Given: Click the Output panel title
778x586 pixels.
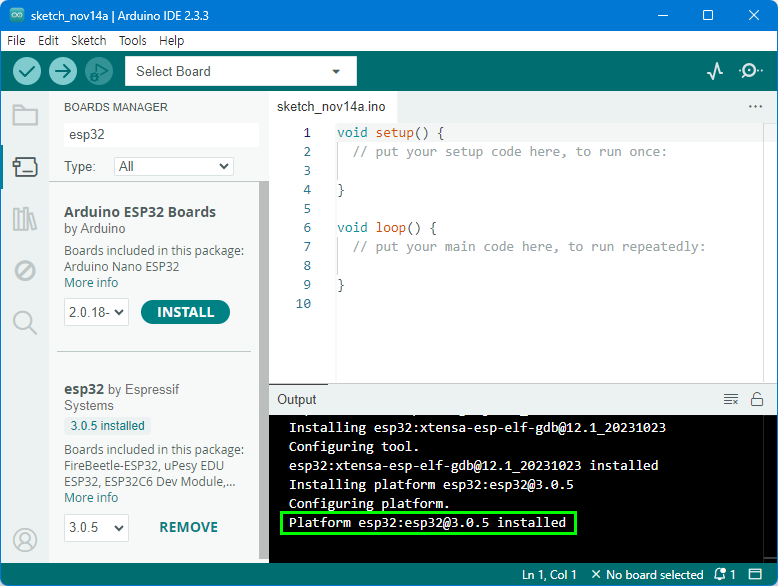Looking at the screenshot, I should (x=297, y=399).
